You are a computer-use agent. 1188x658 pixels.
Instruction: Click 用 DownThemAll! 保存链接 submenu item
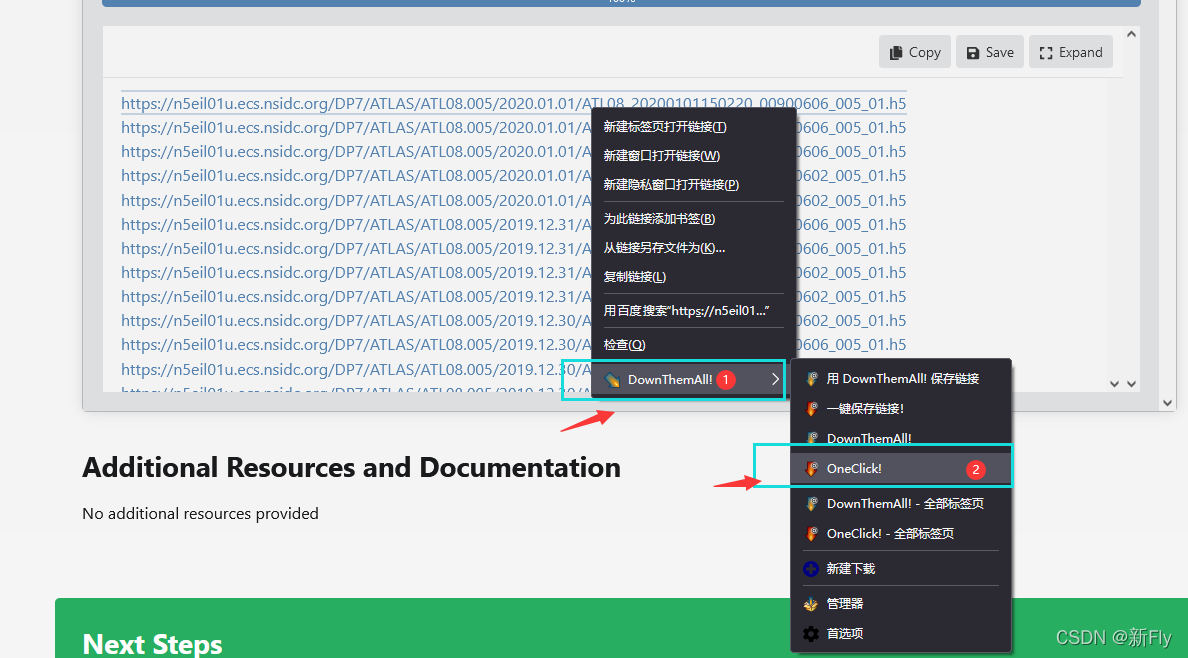click(x=901, y=378)
